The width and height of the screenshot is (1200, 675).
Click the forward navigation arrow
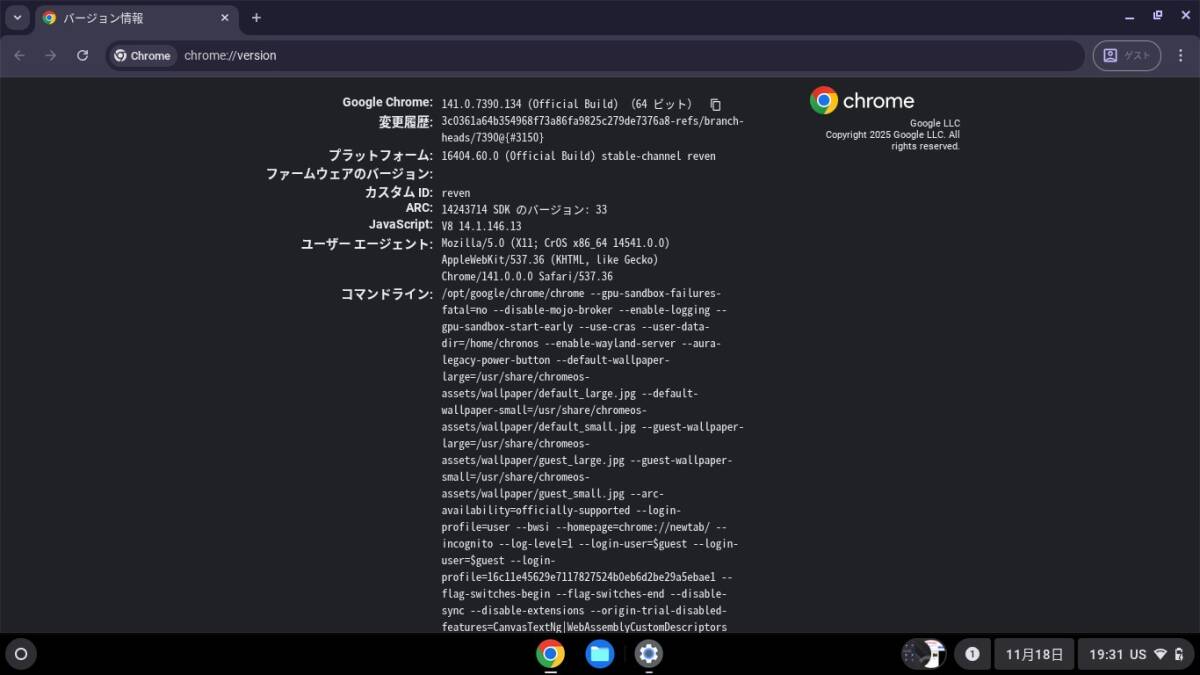51,56
